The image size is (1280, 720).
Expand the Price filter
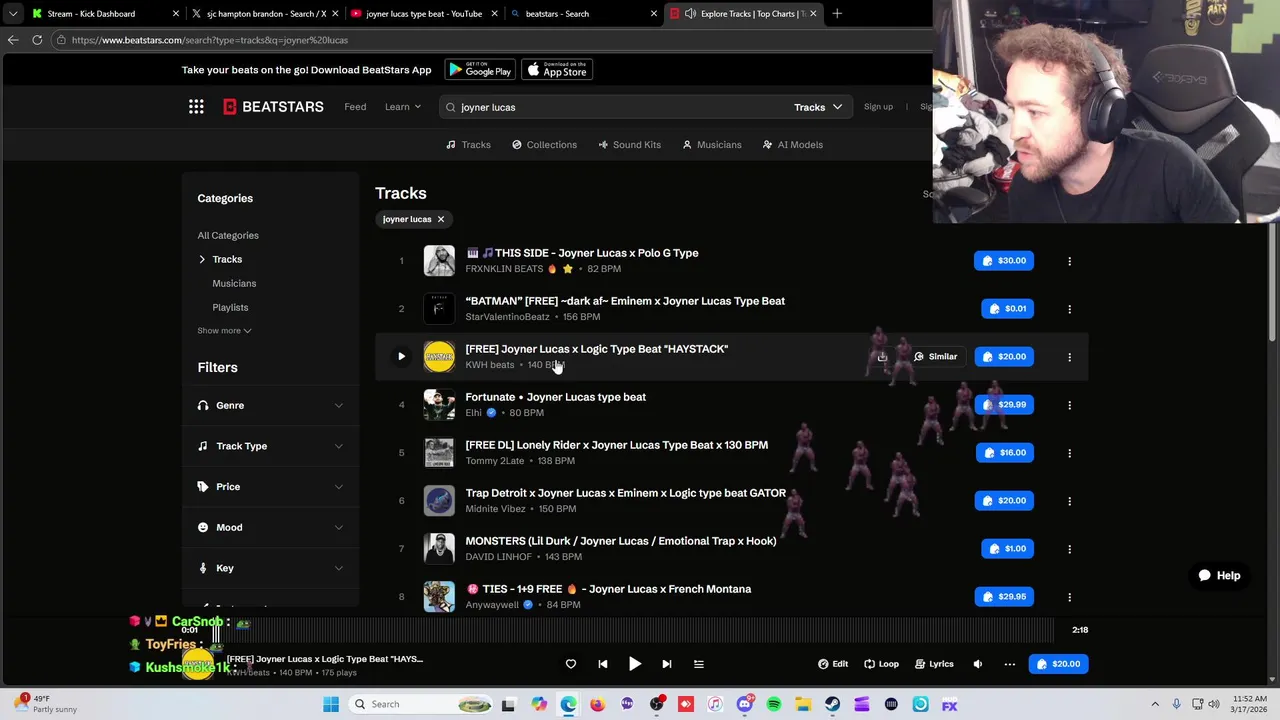coord(270,487)
